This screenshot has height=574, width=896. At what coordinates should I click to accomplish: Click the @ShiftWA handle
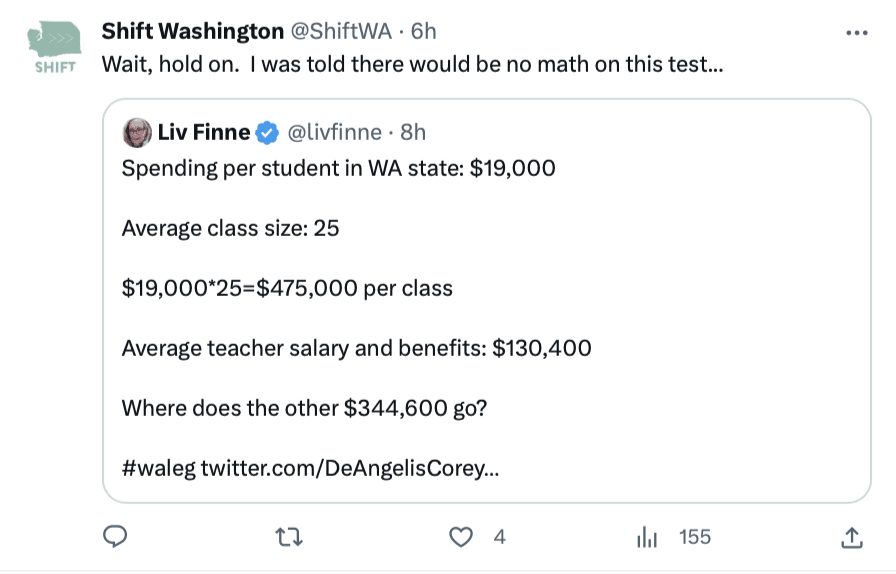click(x=340, y=32)
